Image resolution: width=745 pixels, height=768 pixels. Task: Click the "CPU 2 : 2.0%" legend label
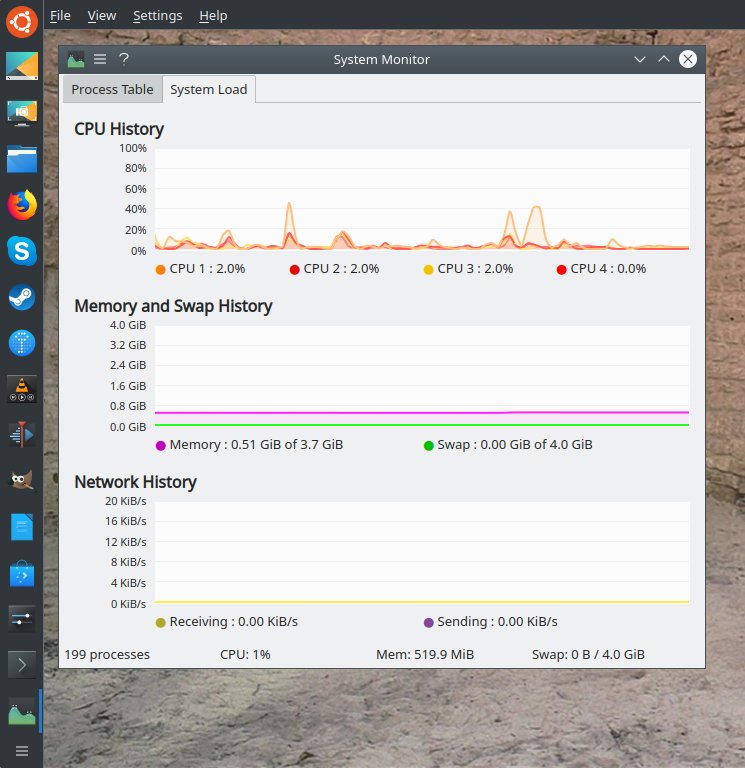click(341, 269)
